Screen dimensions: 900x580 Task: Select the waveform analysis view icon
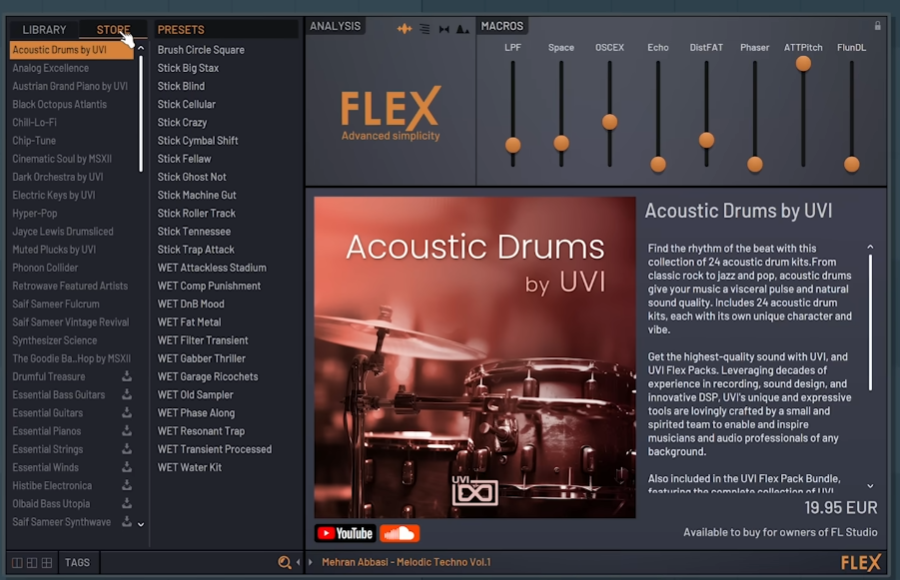point(404,29)
